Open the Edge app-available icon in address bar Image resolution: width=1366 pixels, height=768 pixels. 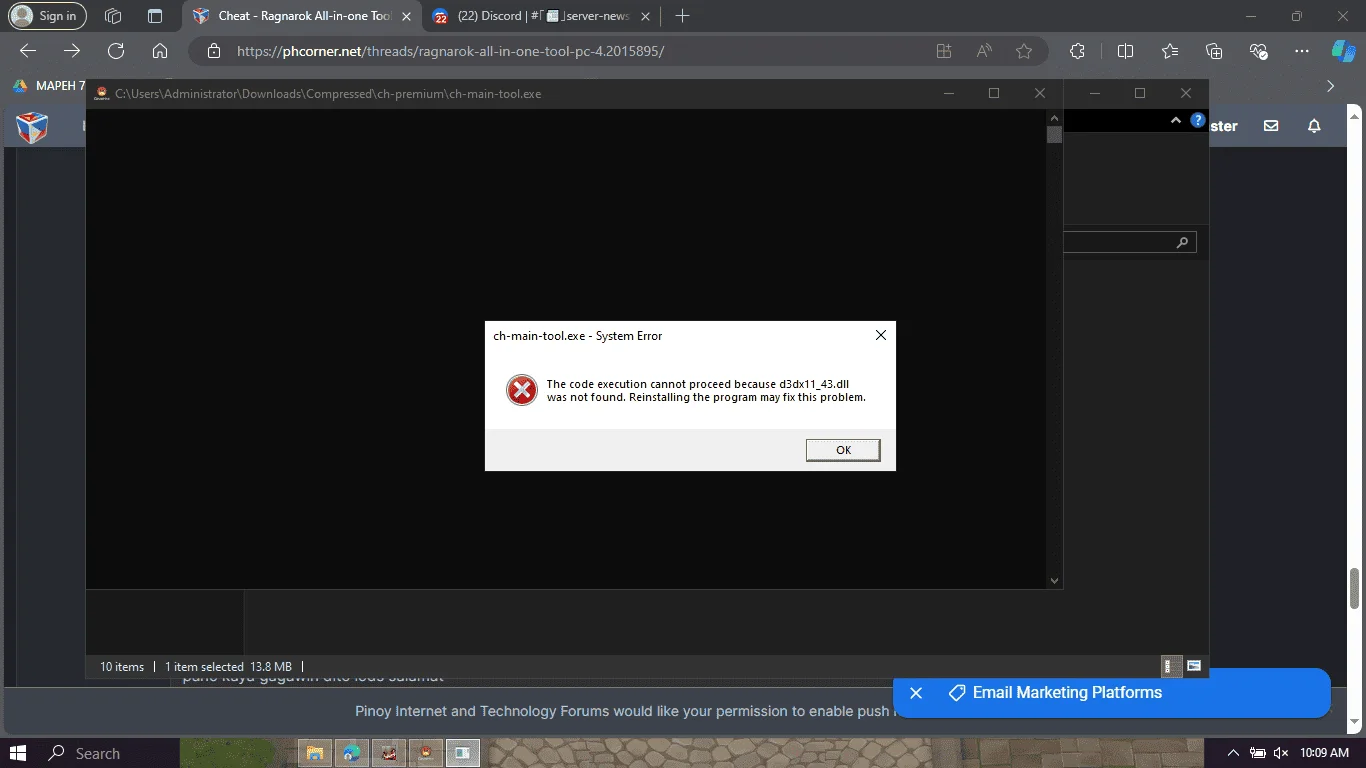pyautogui.click(x=943, y=51)
